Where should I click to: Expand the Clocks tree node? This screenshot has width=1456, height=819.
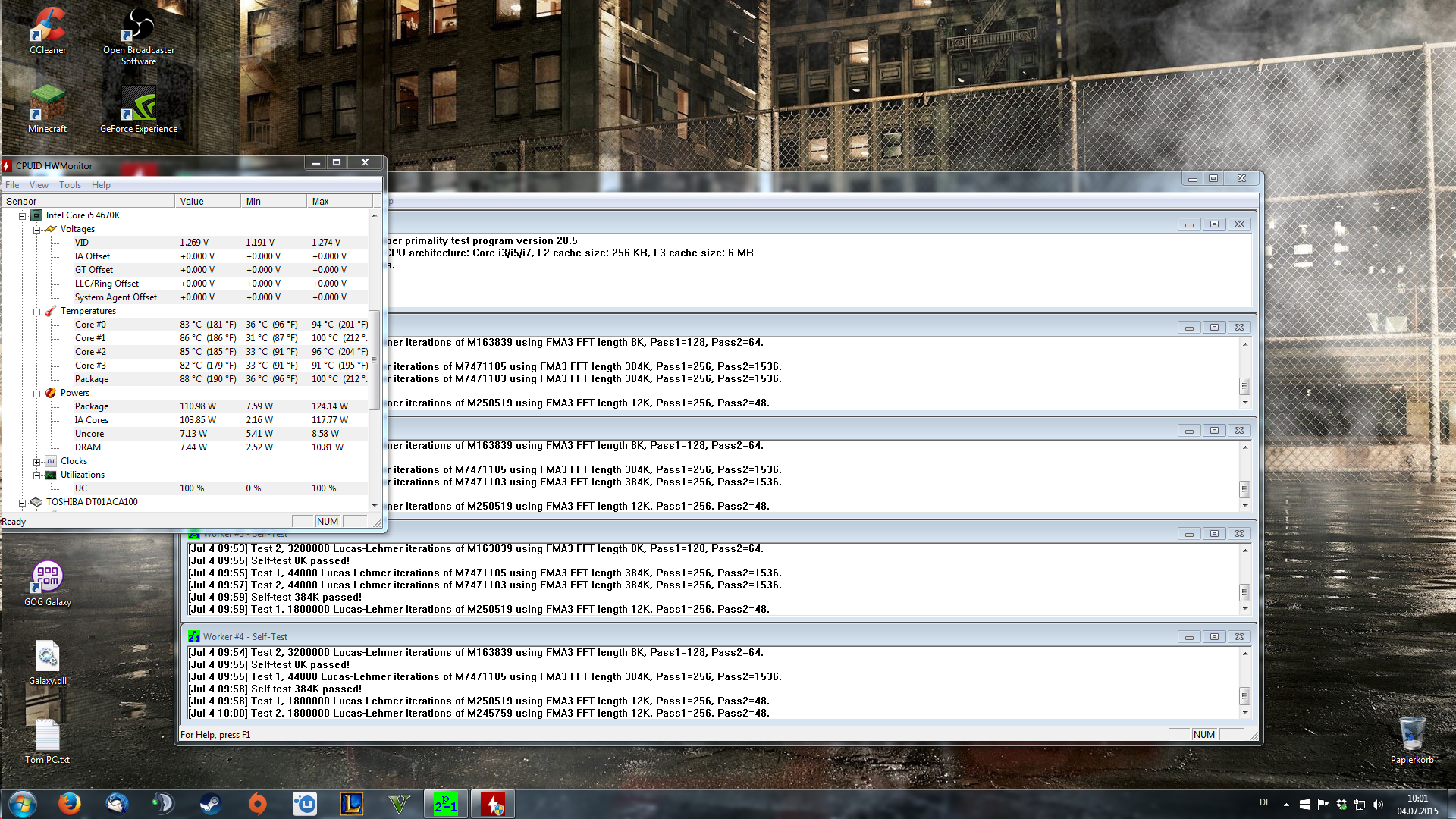tap(36, 462)
